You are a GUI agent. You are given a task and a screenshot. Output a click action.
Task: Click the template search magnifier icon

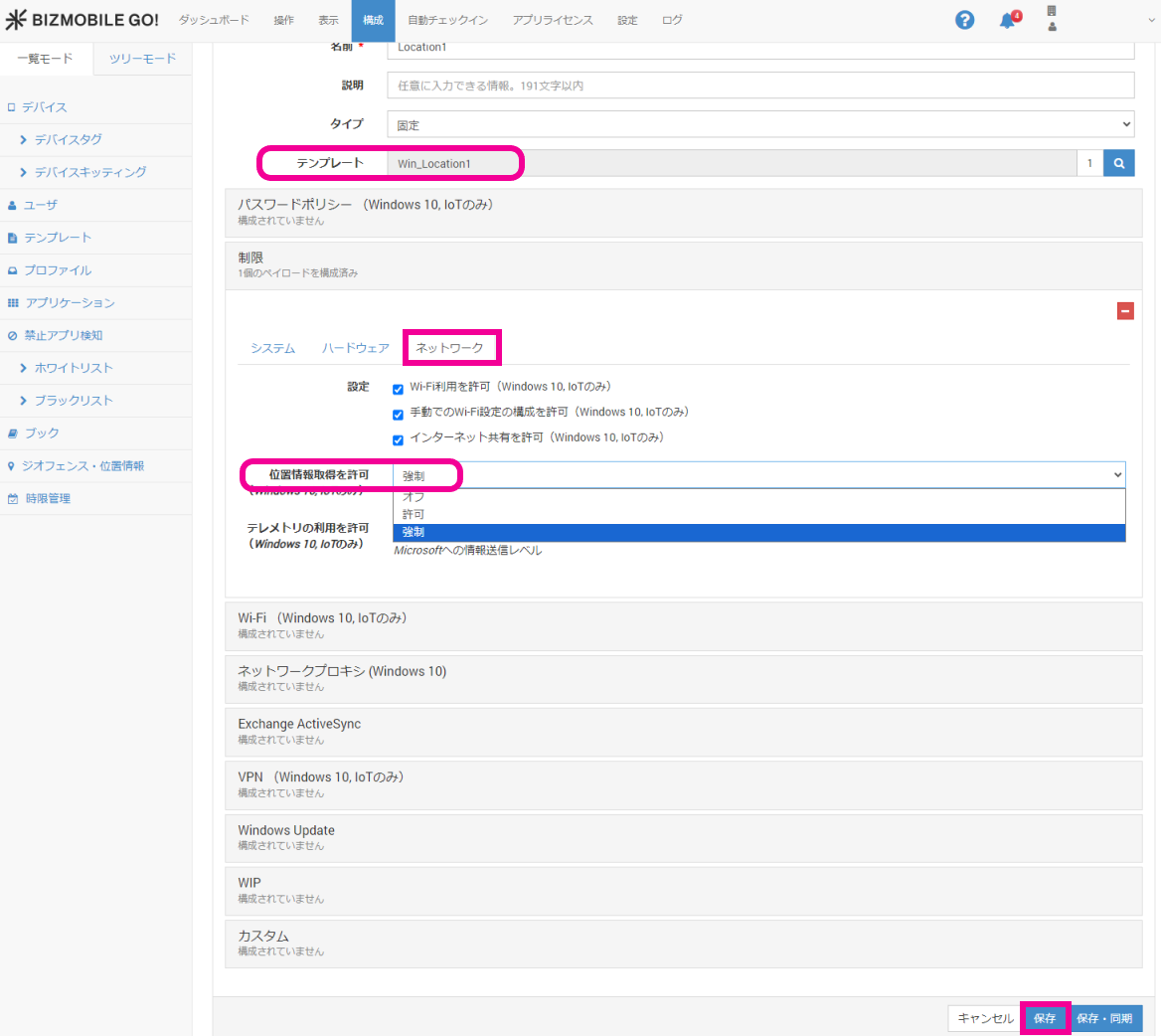point(1119,163)
